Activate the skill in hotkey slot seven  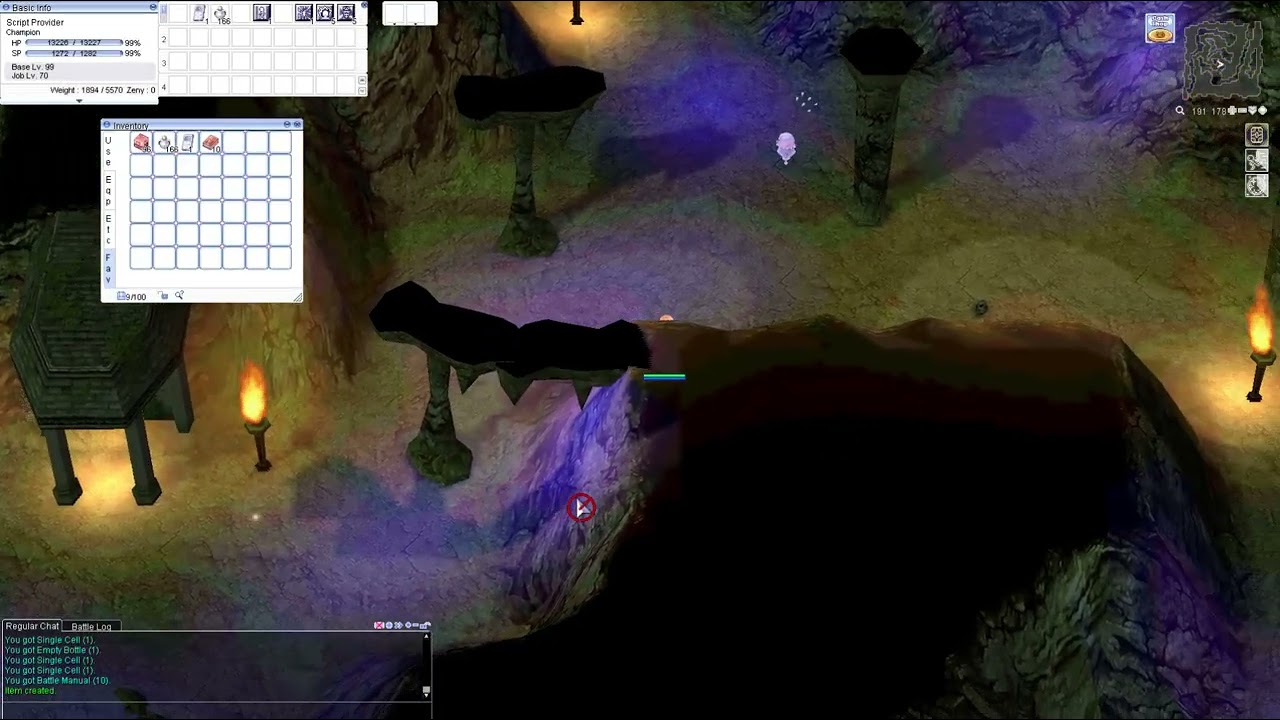[304, 14]
